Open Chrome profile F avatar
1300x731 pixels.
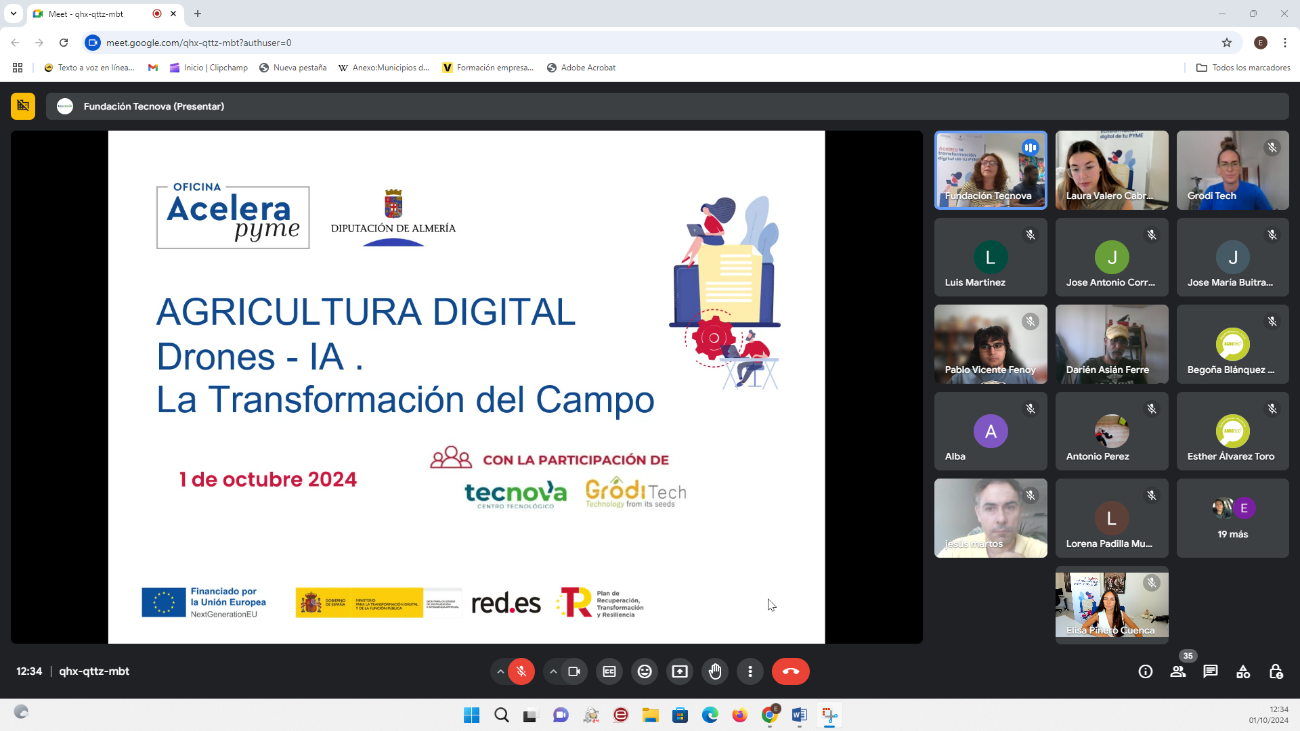tap(1260, 43)
